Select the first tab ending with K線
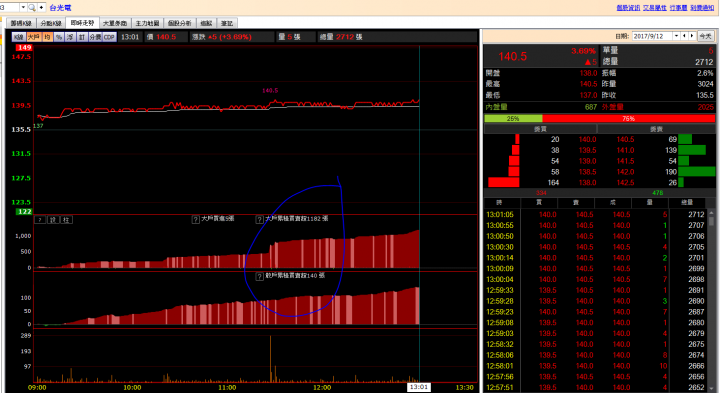Viewport: 720px width, 393px height. pos(21,23)
